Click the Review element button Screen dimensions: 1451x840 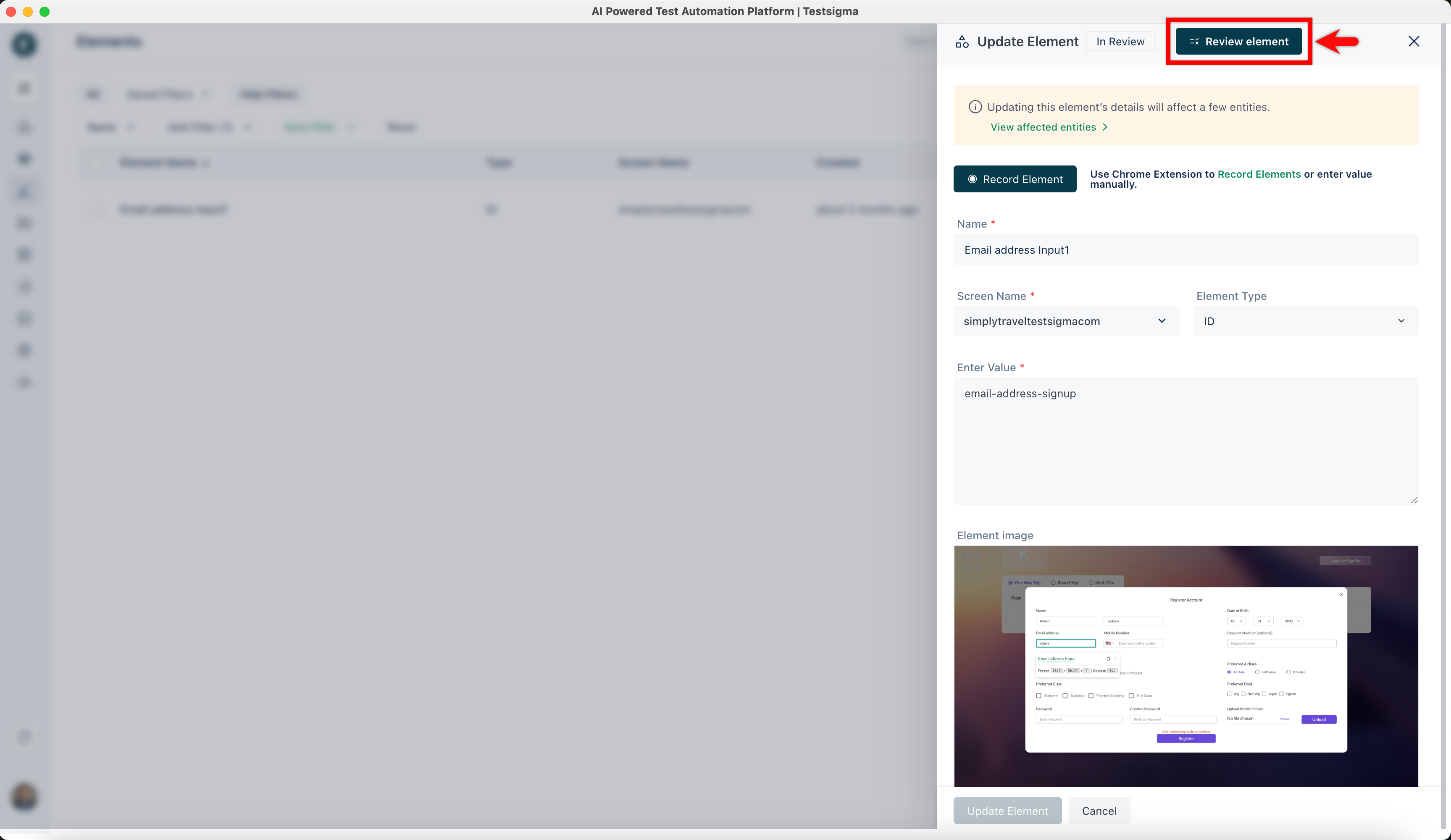click(x=1238, y=41)
